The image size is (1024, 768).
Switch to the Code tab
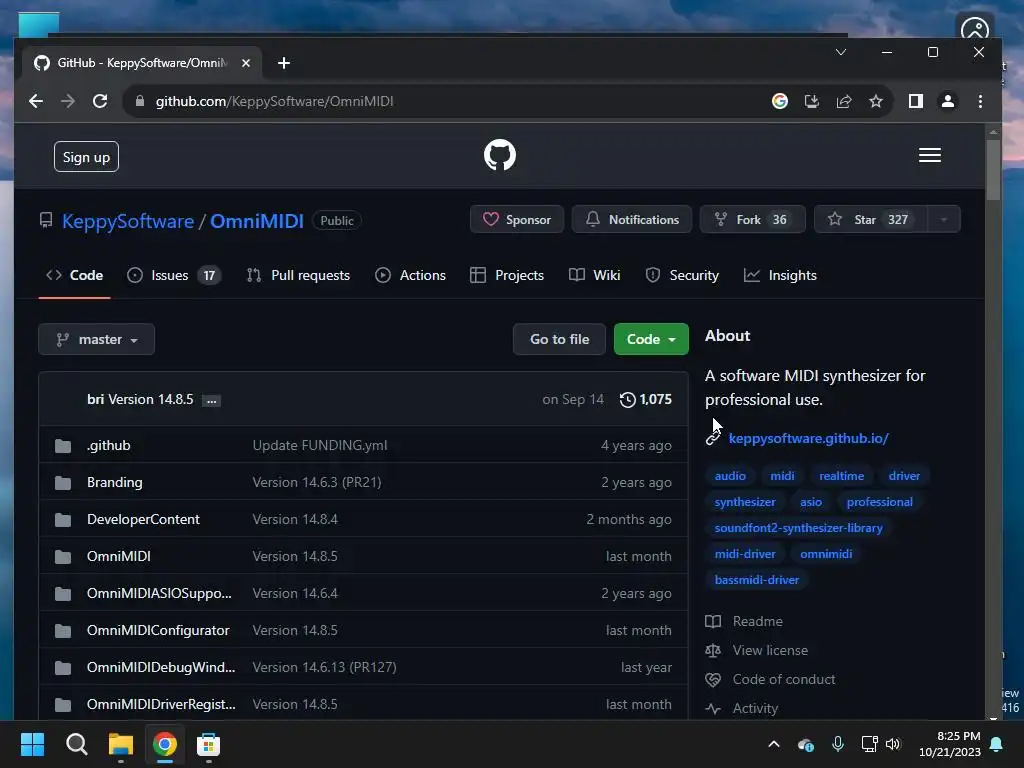tap(74, 276)
